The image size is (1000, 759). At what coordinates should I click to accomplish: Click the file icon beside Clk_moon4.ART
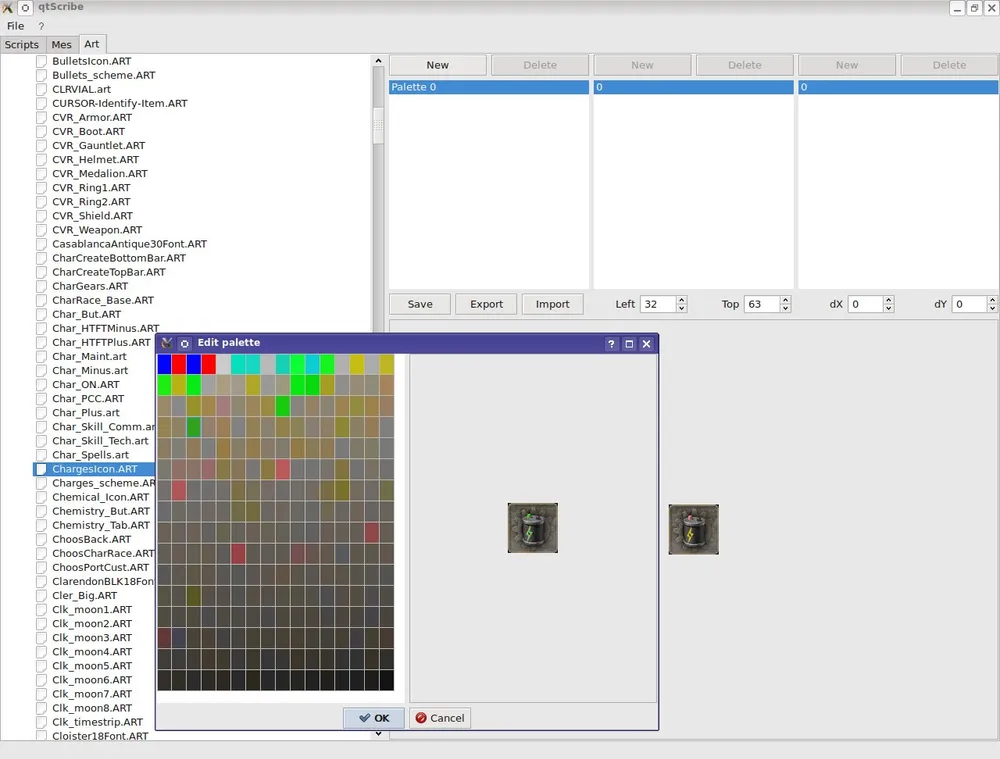pyautogui.click(x=42, y=652)
